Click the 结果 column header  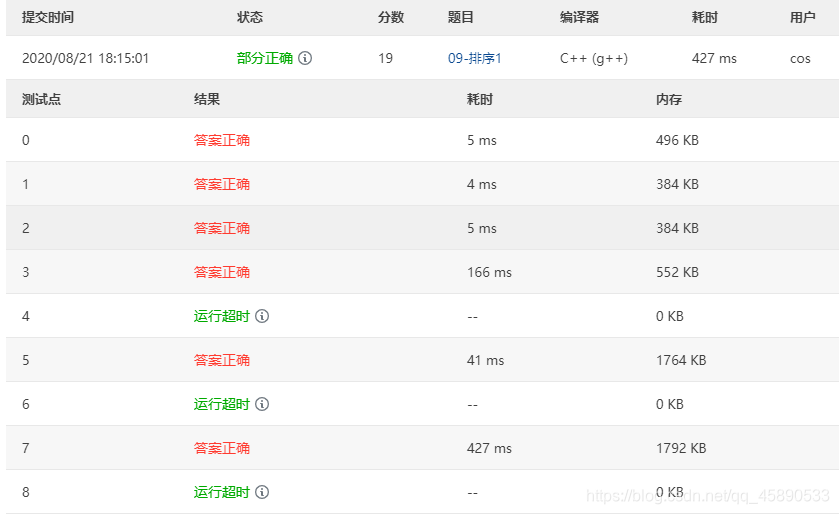(x=207, y=99)
